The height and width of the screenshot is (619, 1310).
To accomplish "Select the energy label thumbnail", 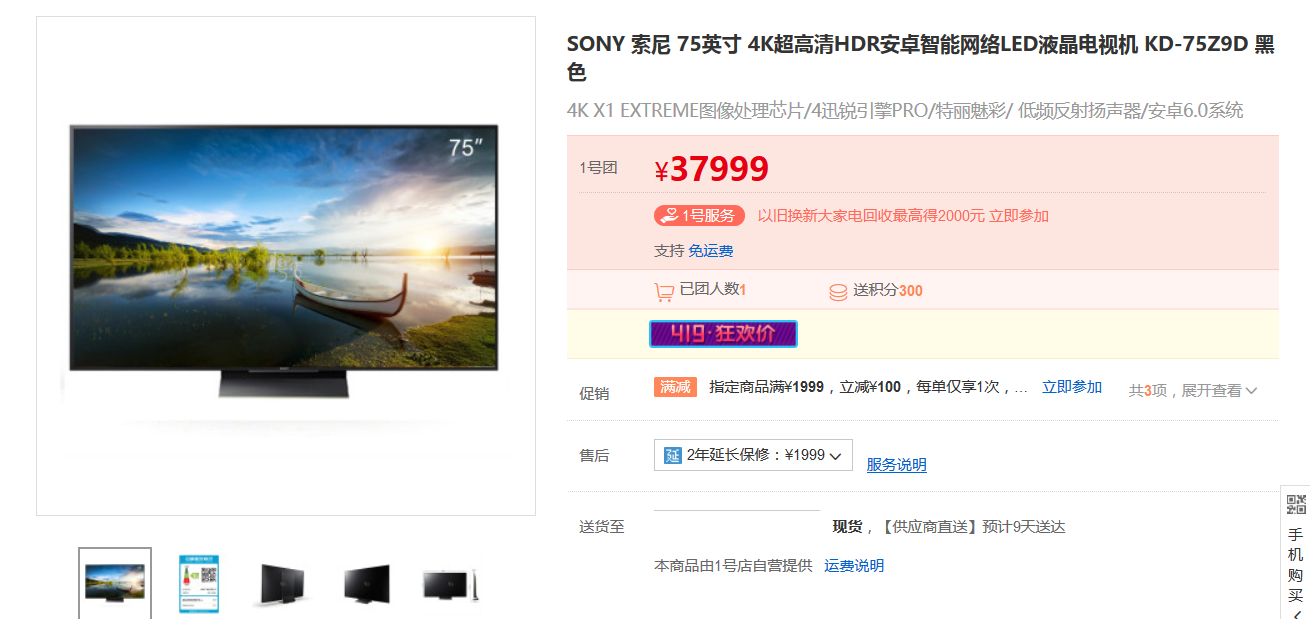I will coord(198,583).
